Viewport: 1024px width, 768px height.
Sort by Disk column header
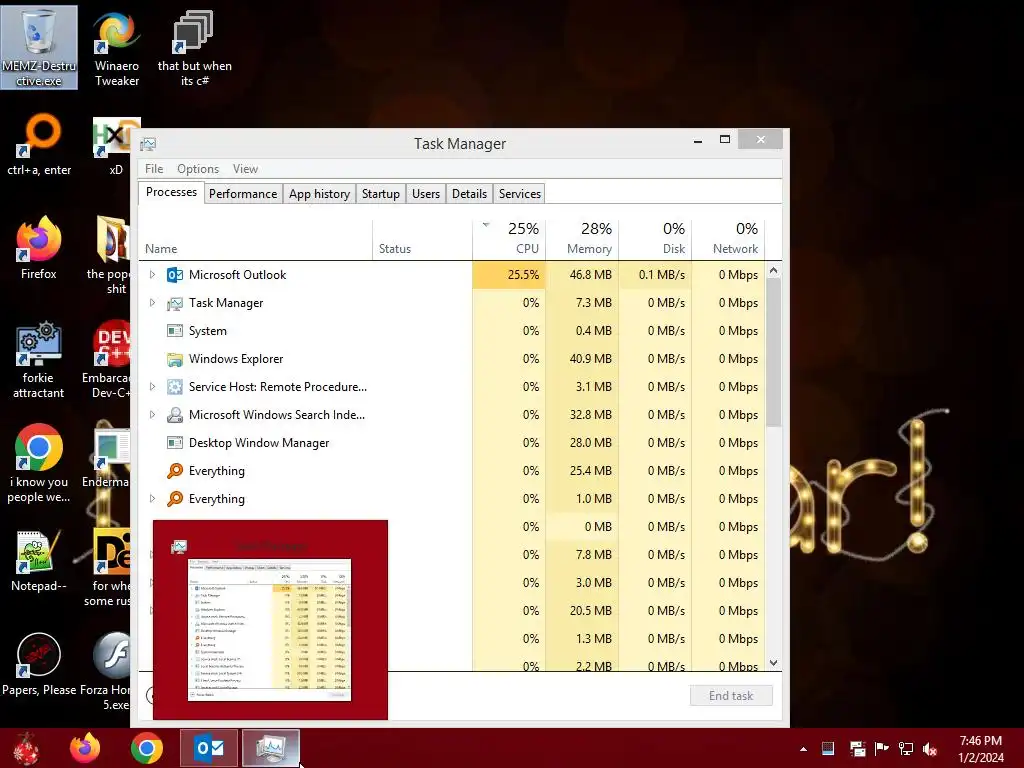pos(656,239)
